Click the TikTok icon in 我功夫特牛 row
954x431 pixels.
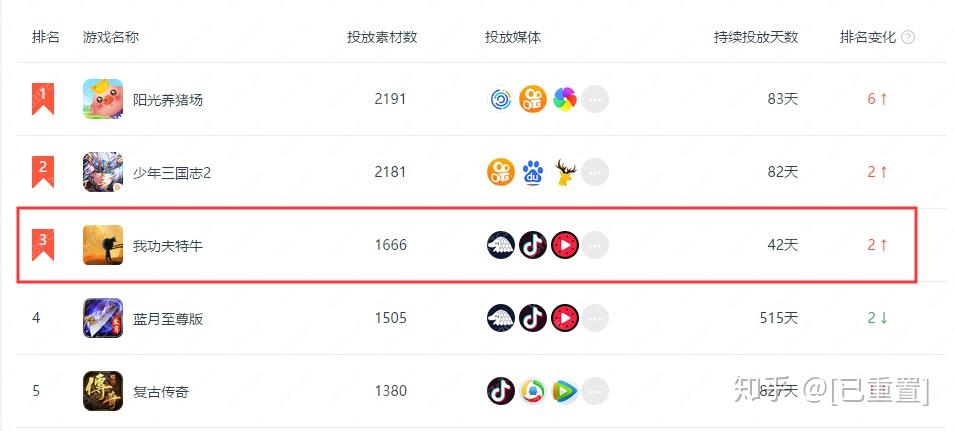(533, 245)
